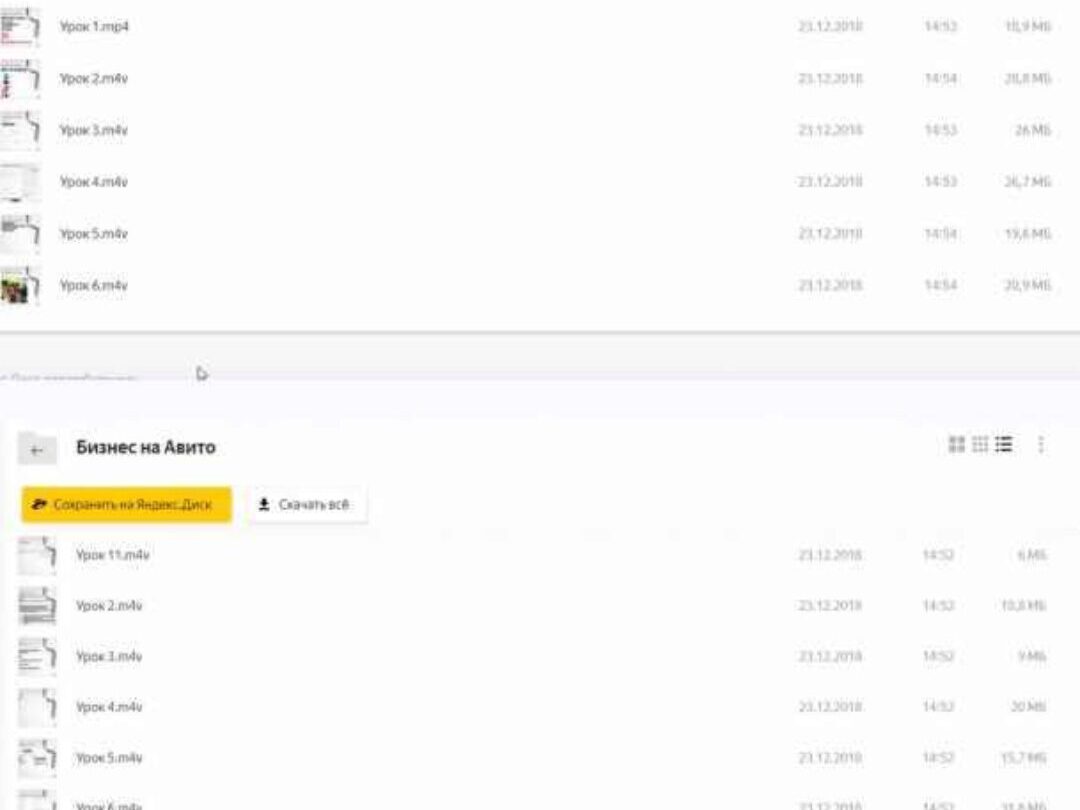Select the Урок 11.m4v file name
This screenshot has width=1080, height=810.
(x=113, y=555)
